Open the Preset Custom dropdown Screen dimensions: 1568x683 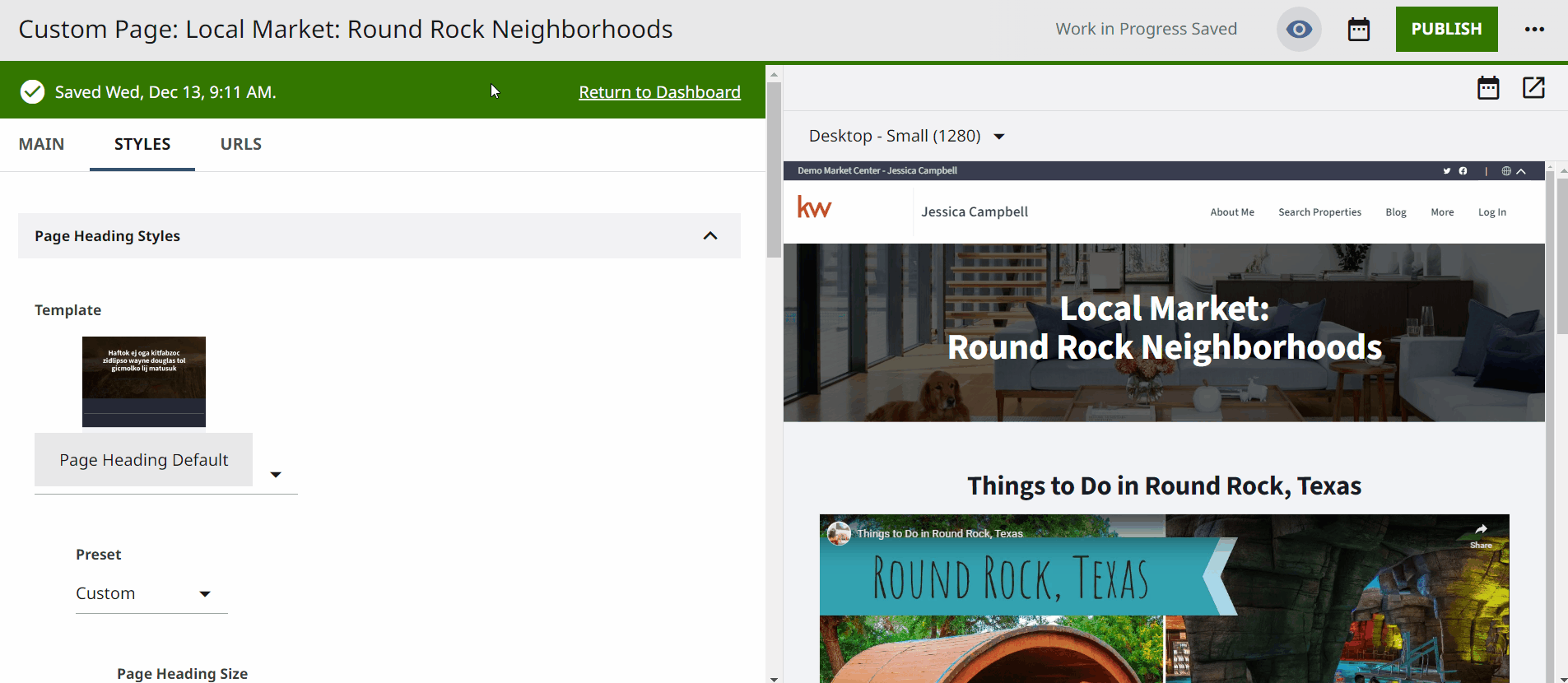[x=205, y=593]
